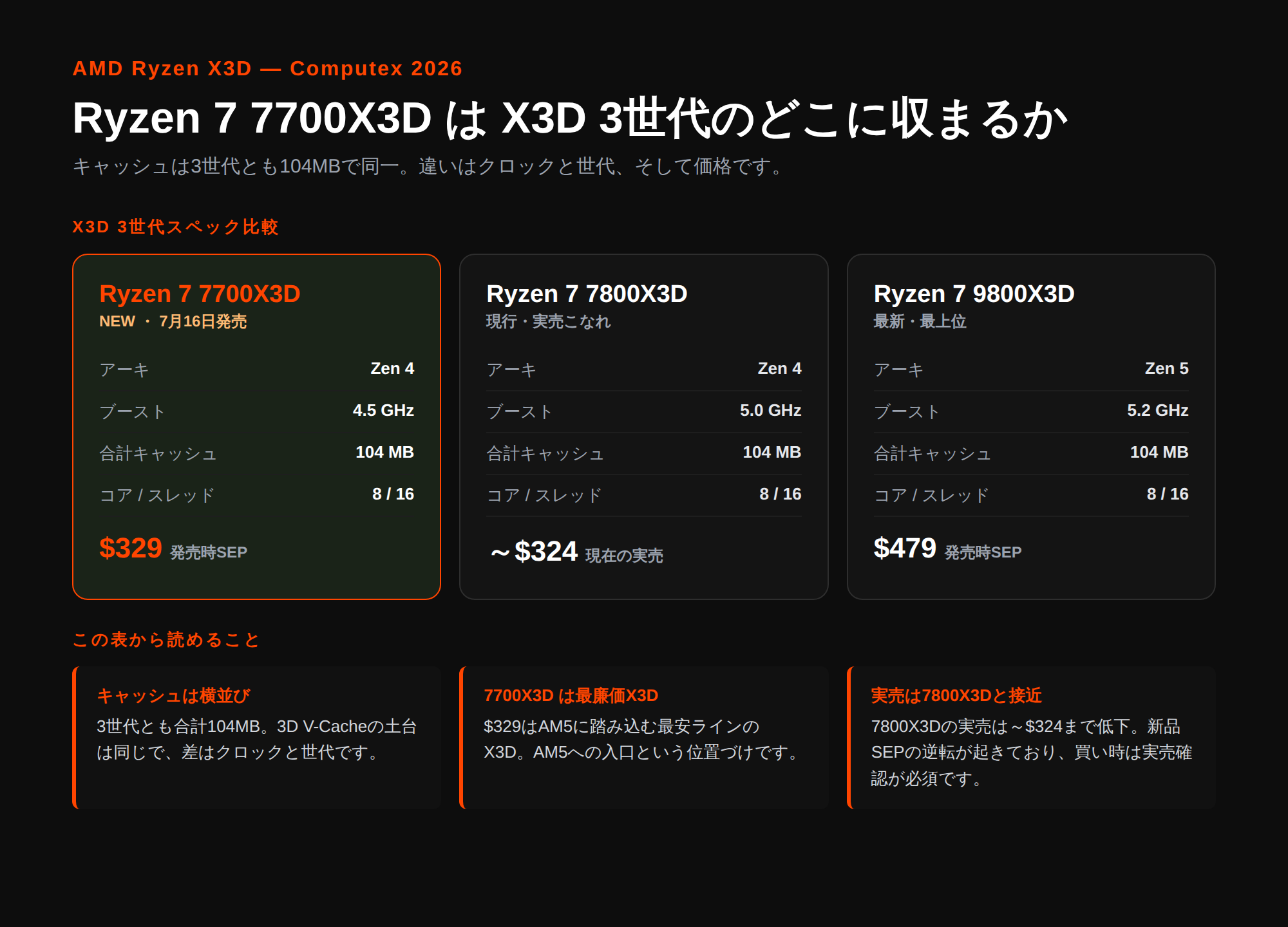Click 'Zen 4' in the 7800X3D card
Image resolution: width=1288 pixels, height=927 pixels.
point(779,368)
